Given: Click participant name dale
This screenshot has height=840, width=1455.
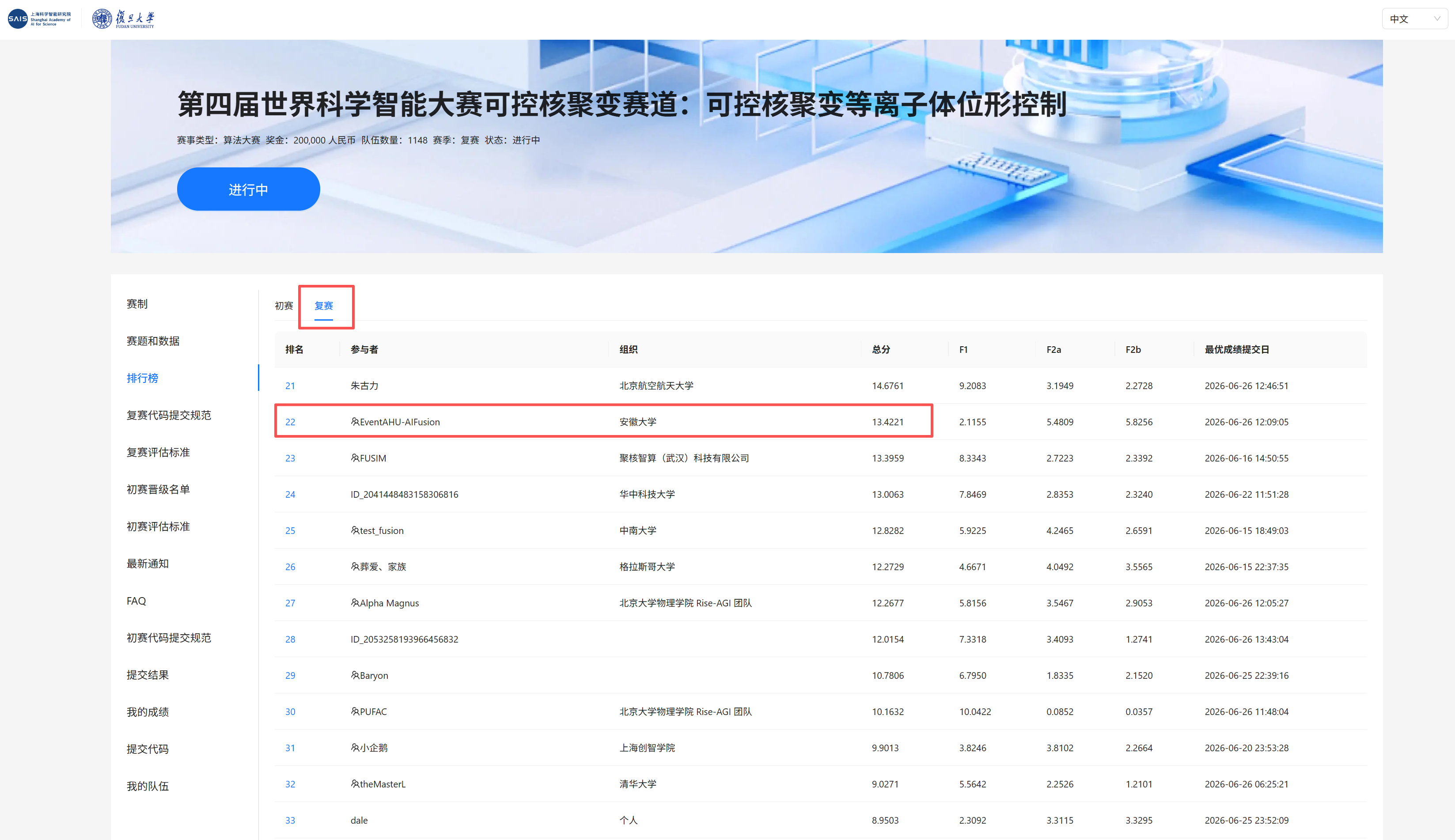Looking at the screenshot, I should point(359,821).
